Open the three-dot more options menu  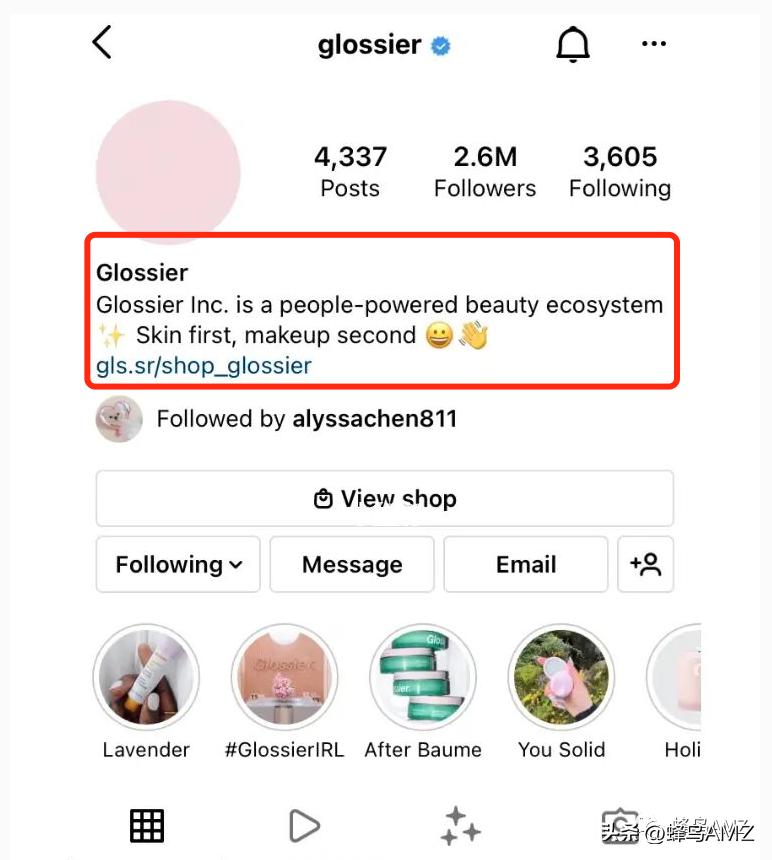654,44
